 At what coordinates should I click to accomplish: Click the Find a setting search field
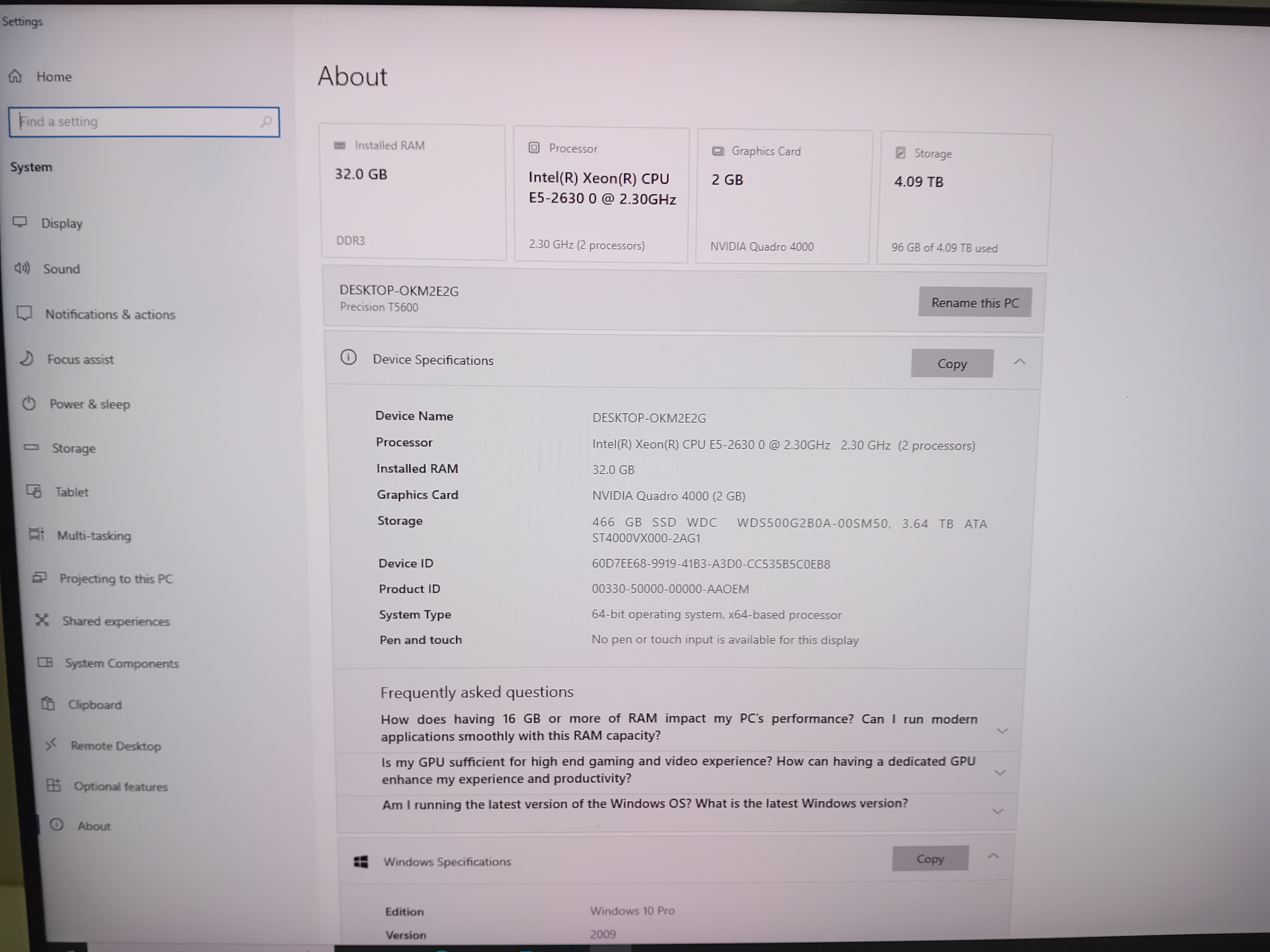[144, 122]
